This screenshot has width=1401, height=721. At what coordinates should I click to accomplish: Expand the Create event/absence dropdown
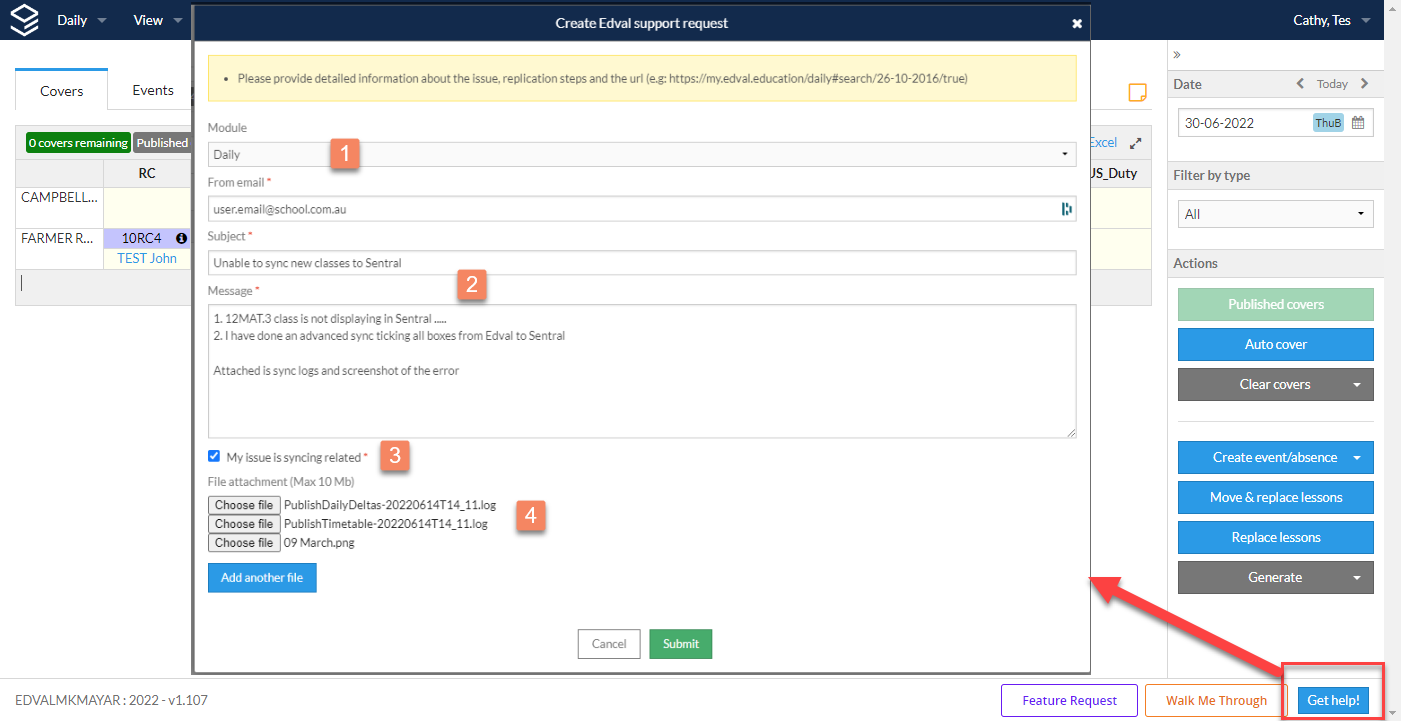click(x=1357, y=457)
